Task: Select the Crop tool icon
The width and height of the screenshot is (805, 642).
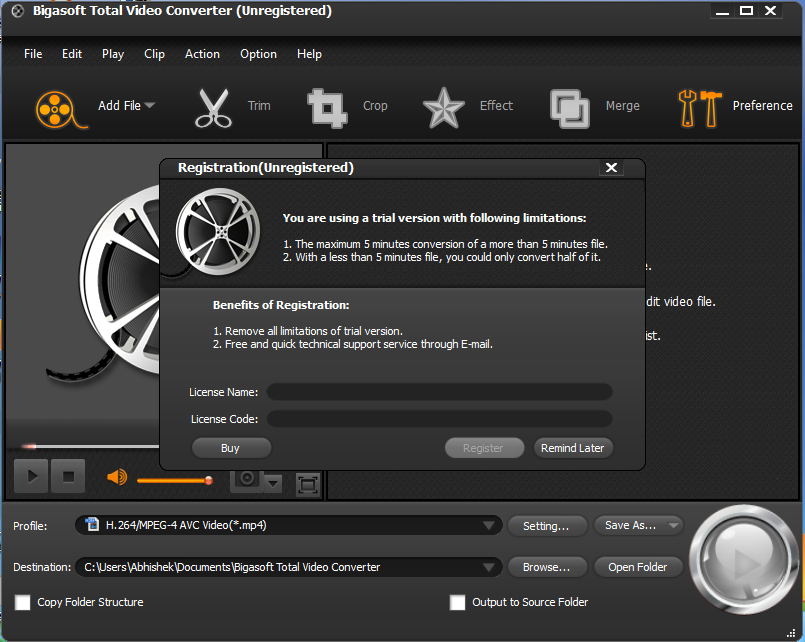Action: click(x=327, y=108)
